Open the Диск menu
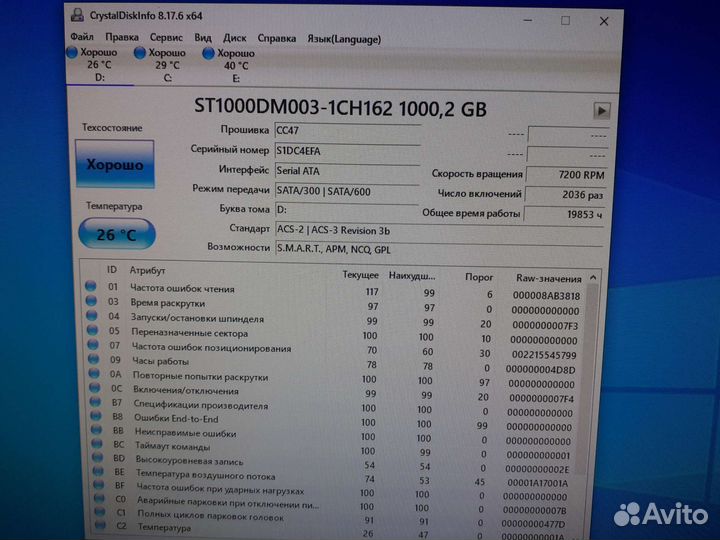Viewport: 720px width, 540px height. coord(235,38)
